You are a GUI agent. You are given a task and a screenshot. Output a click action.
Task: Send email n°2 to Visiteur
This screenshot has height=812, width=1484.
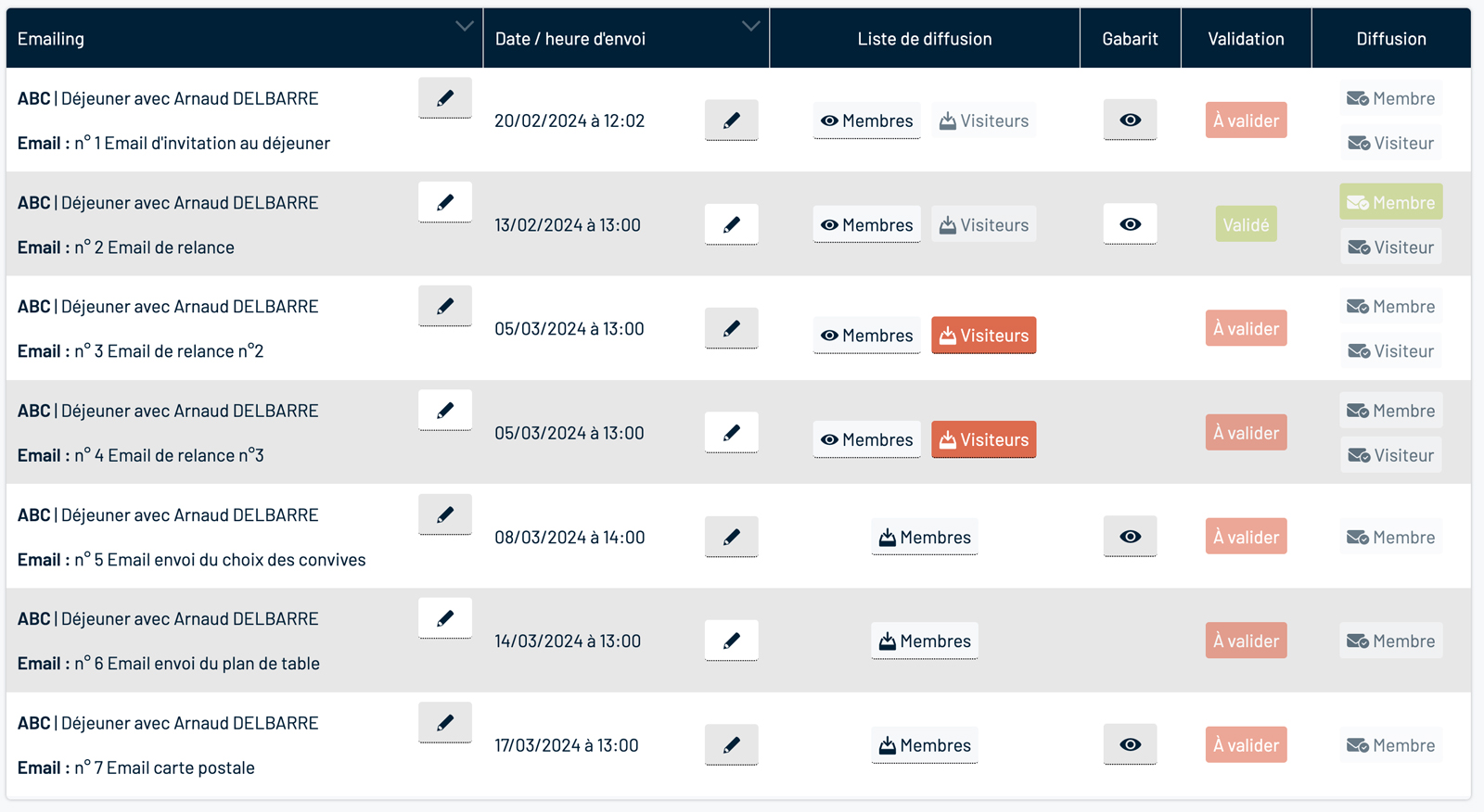[x=1390, y=247]
